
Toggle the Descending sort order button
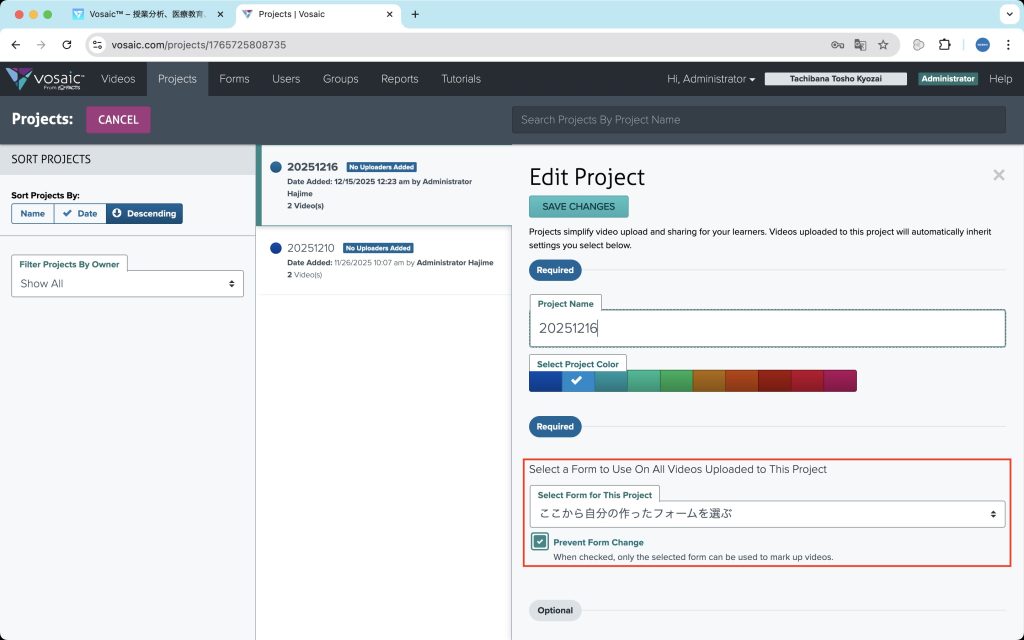tap(144, 213)
